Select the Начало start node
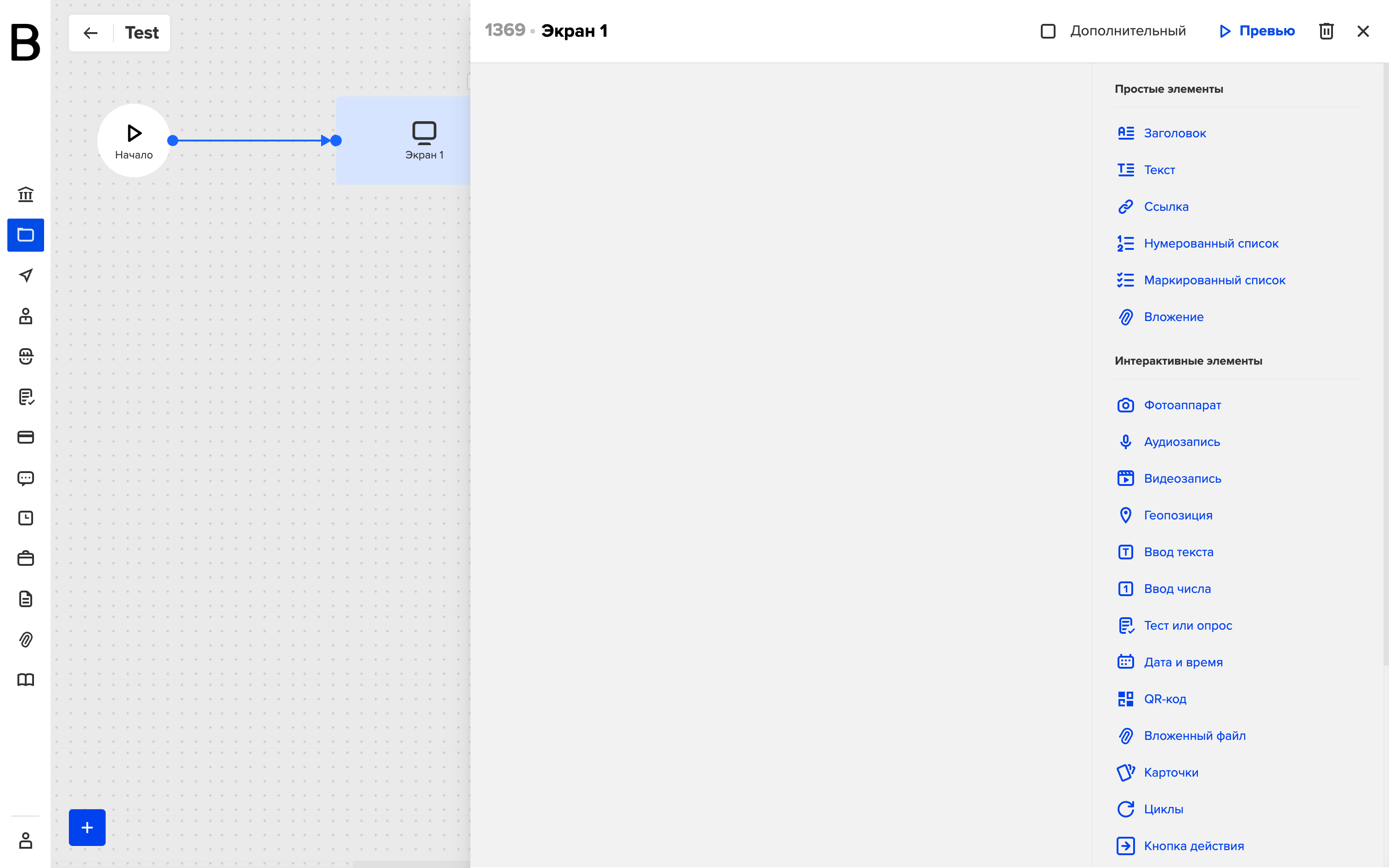The height and width of the screenshot is (868, 1389). [134, 141]
